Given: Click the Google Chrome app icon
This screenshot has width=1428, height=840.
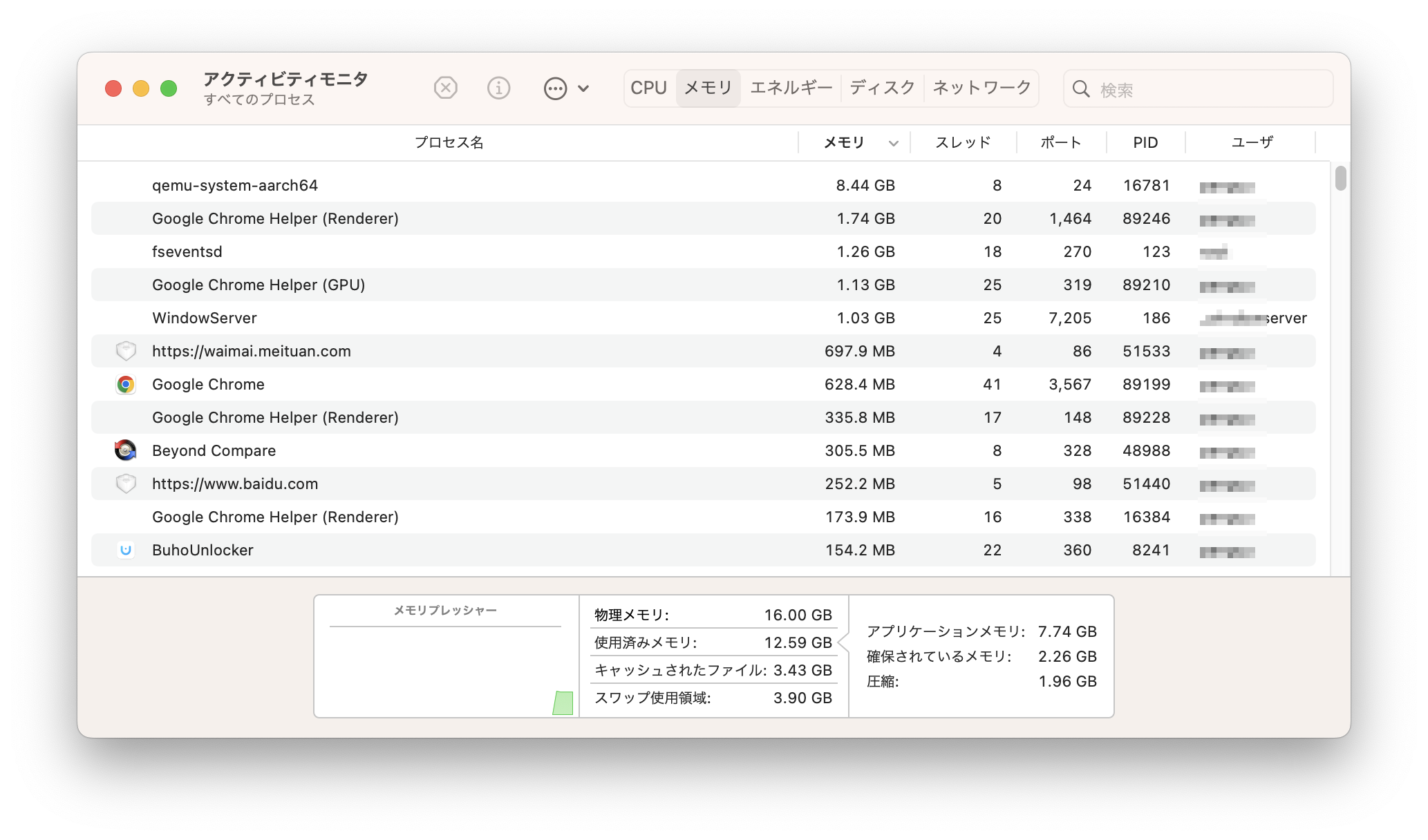Looking at the screenshot, I should pyautogui.click(x=126, y=384).
